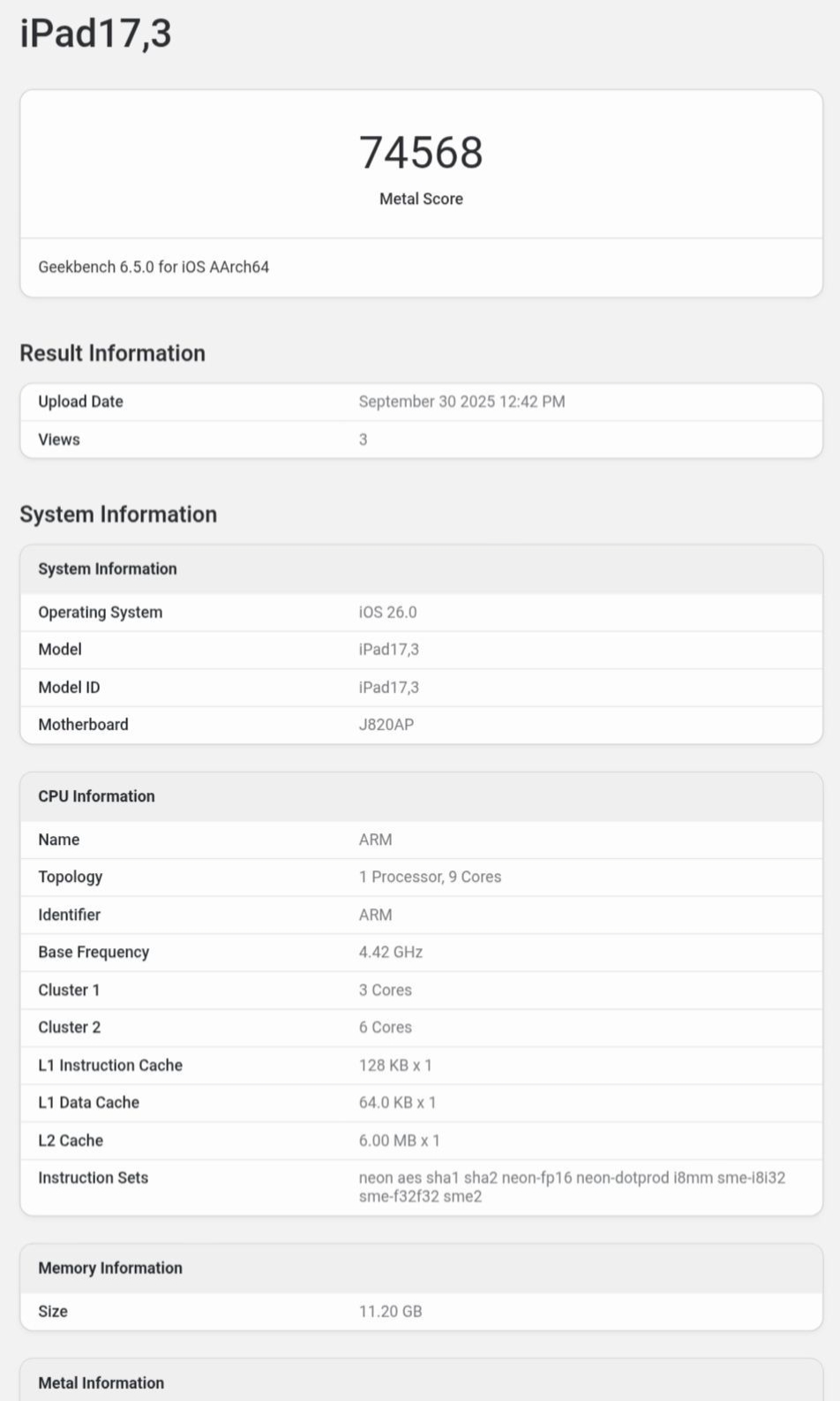Click the Geekbench 6.5.0 for iOS AArch64 text
This screenshot has height=1401, width=840.
(154, 267)
